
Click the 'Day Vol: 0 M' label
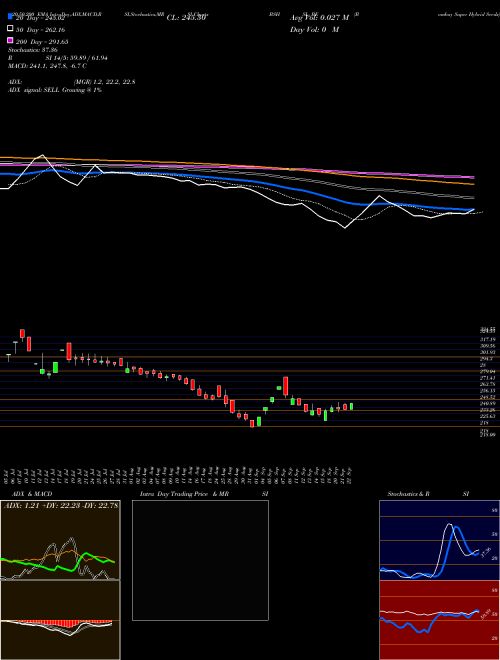tap(314, 30)
